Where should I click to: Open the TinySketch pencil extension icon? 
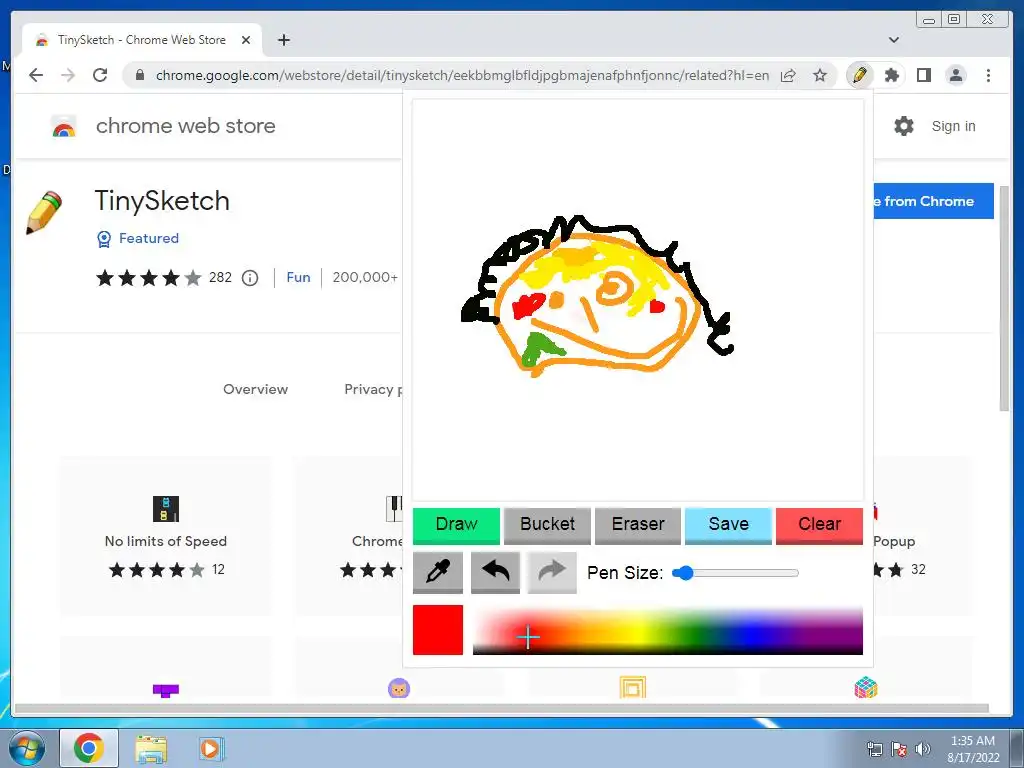859,75
